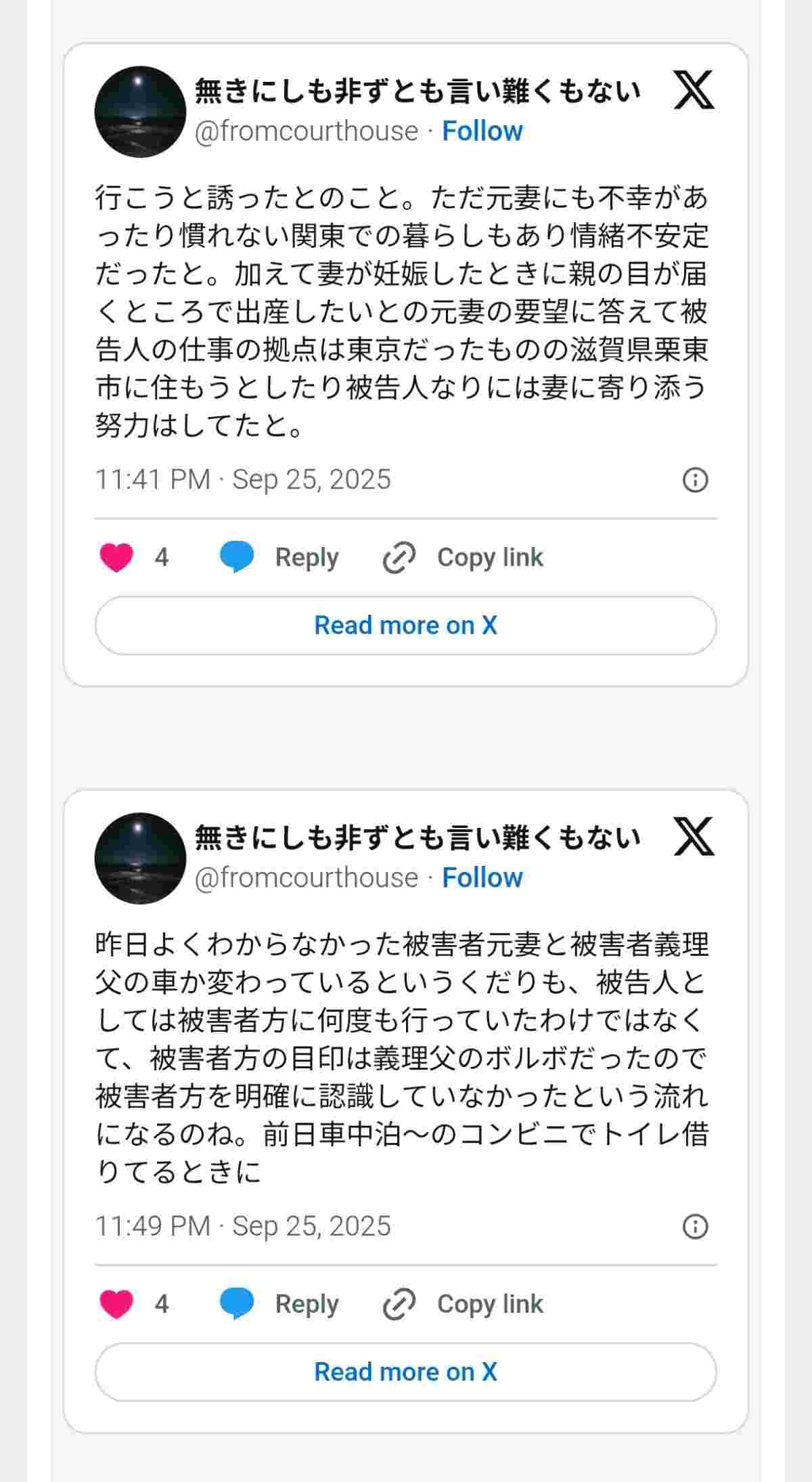The height and width of the screenshot is (1482, 812).
Task: Click the X logo in the second tweet
Action: (694, 837)
